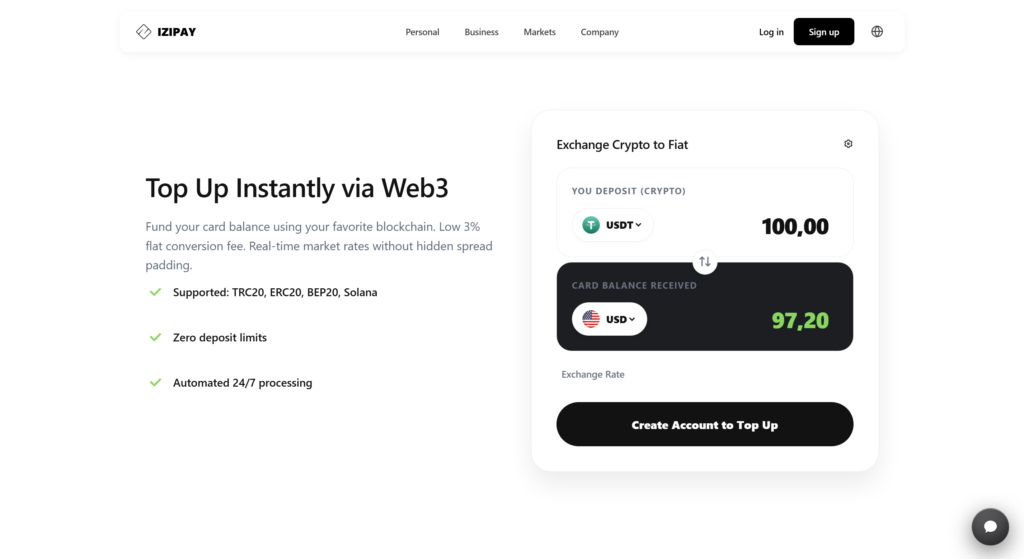Click the 100,00 deposit amount field

(795, 227)
